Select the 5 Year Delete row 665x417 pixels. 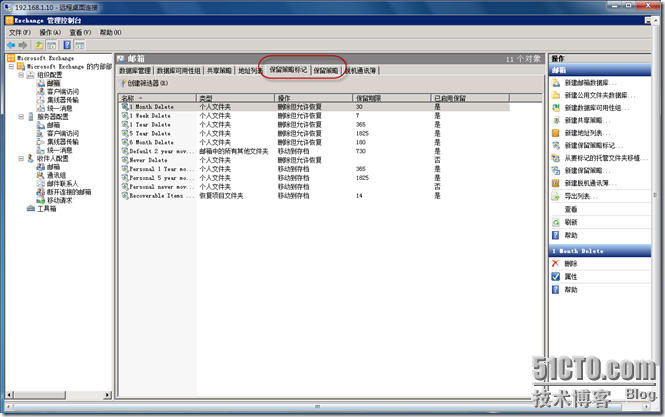(x=314, y=133)
